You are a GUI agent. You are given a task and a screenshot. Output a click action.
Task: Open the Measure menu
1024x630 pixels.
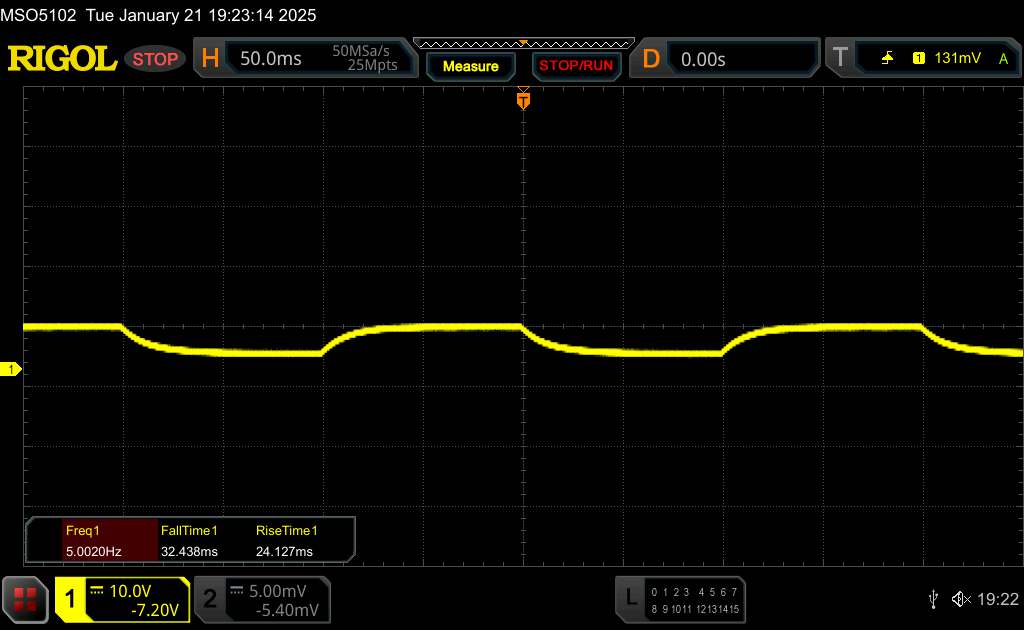pos(470,66)
